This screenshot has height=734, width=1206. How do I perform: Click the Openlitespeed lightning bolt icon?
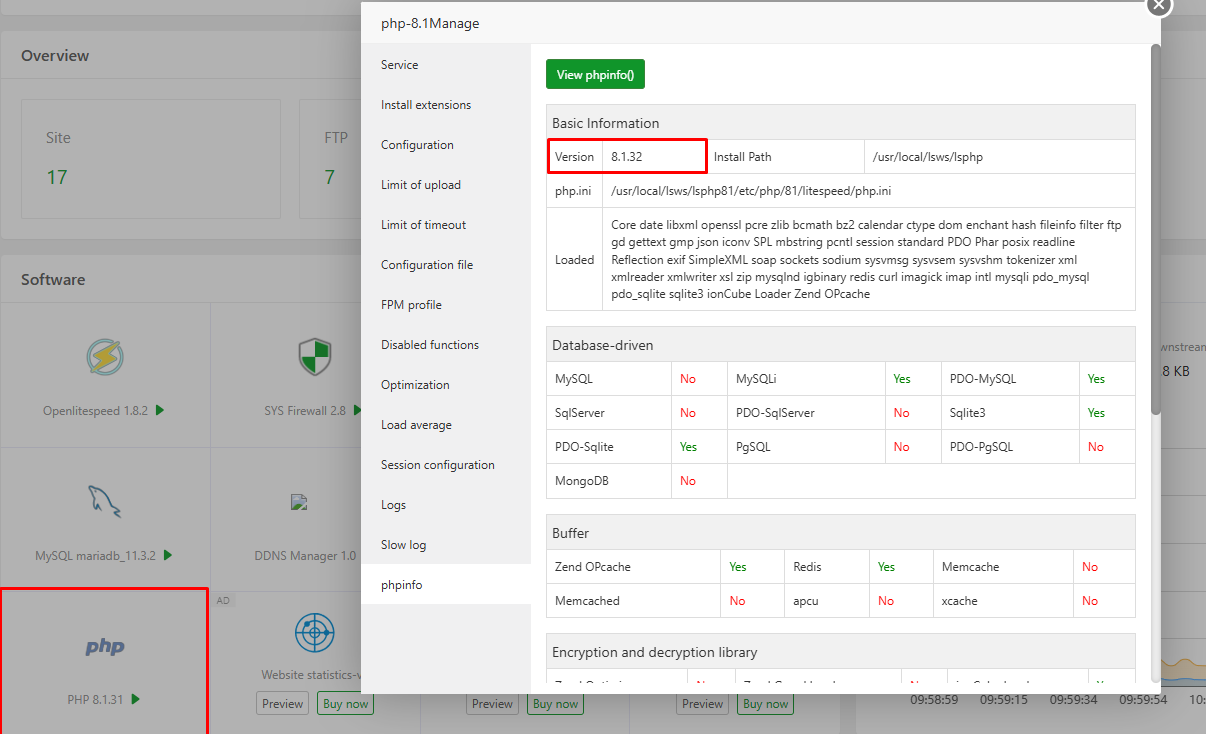coord(104,357)
